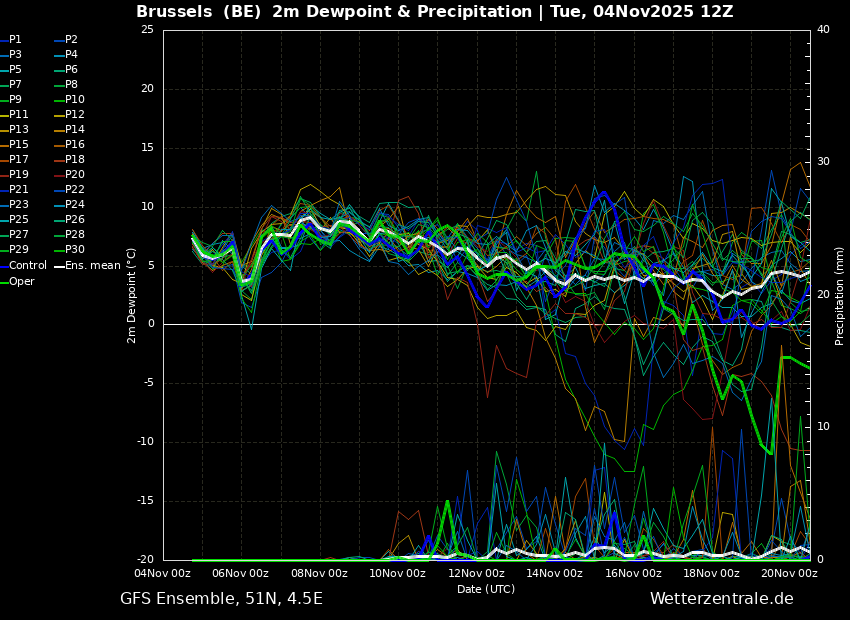Click the Wetterzentrale.de source text

[x=721, y=599]
